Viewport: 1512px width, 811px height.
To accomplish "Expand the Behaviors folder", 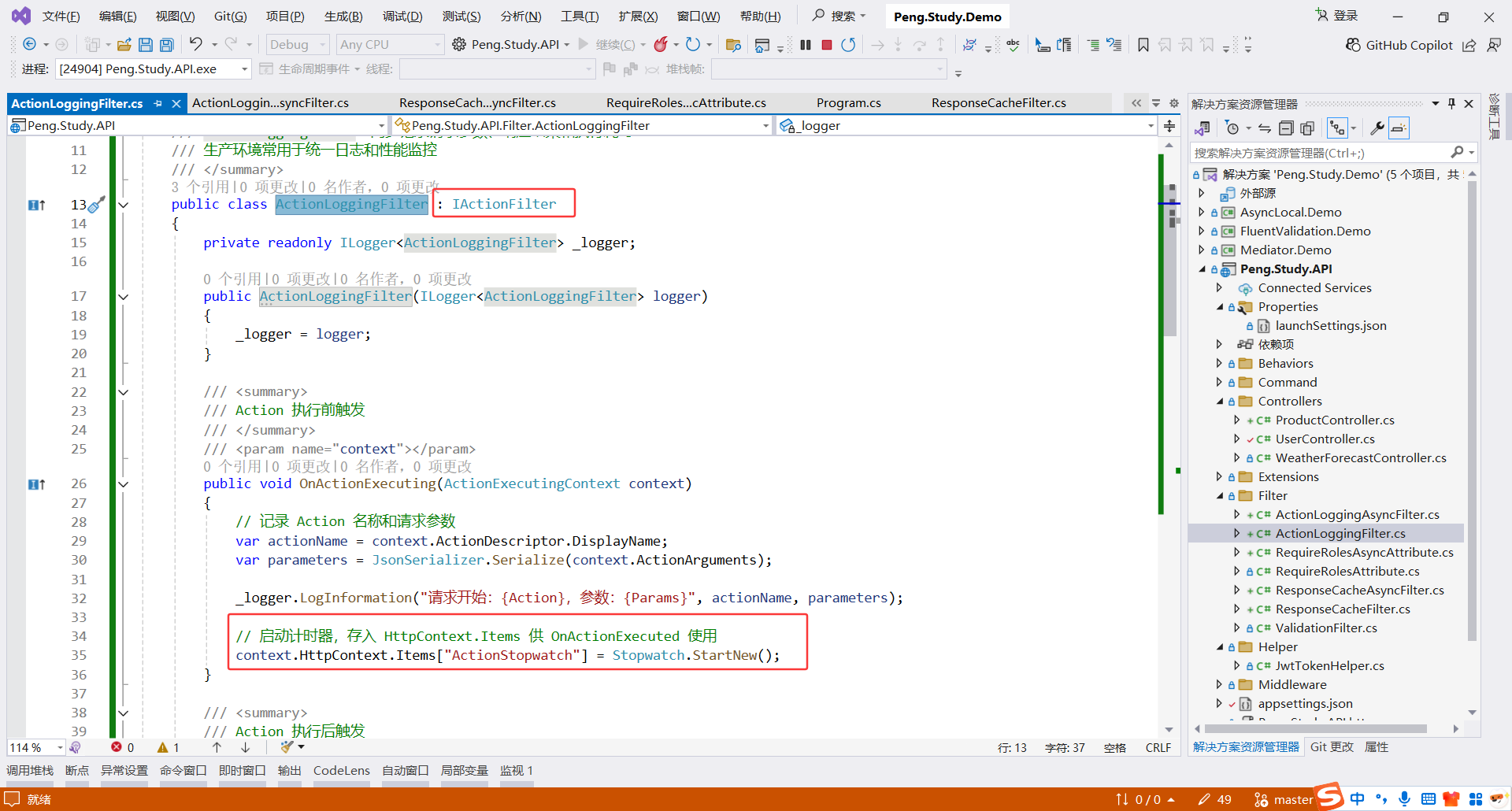I will pos(1219,363).
